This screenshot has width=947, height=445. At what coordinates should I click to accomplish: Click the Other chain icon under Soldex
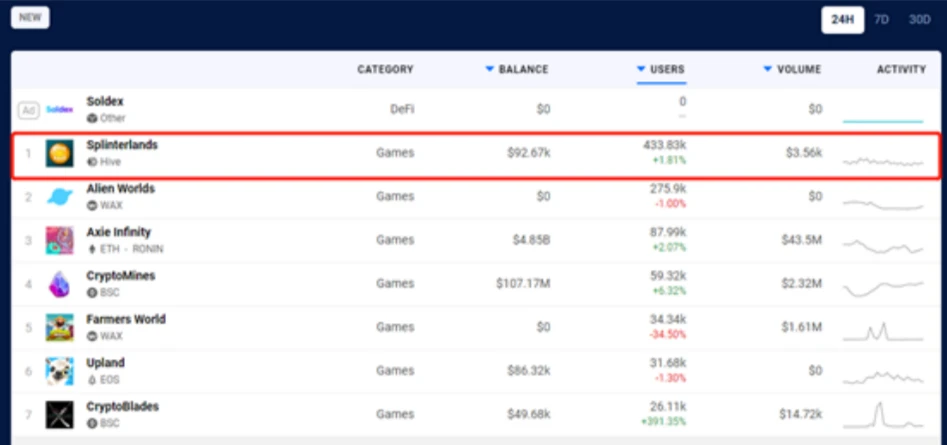pyautogui.click(x=92, y=118)
